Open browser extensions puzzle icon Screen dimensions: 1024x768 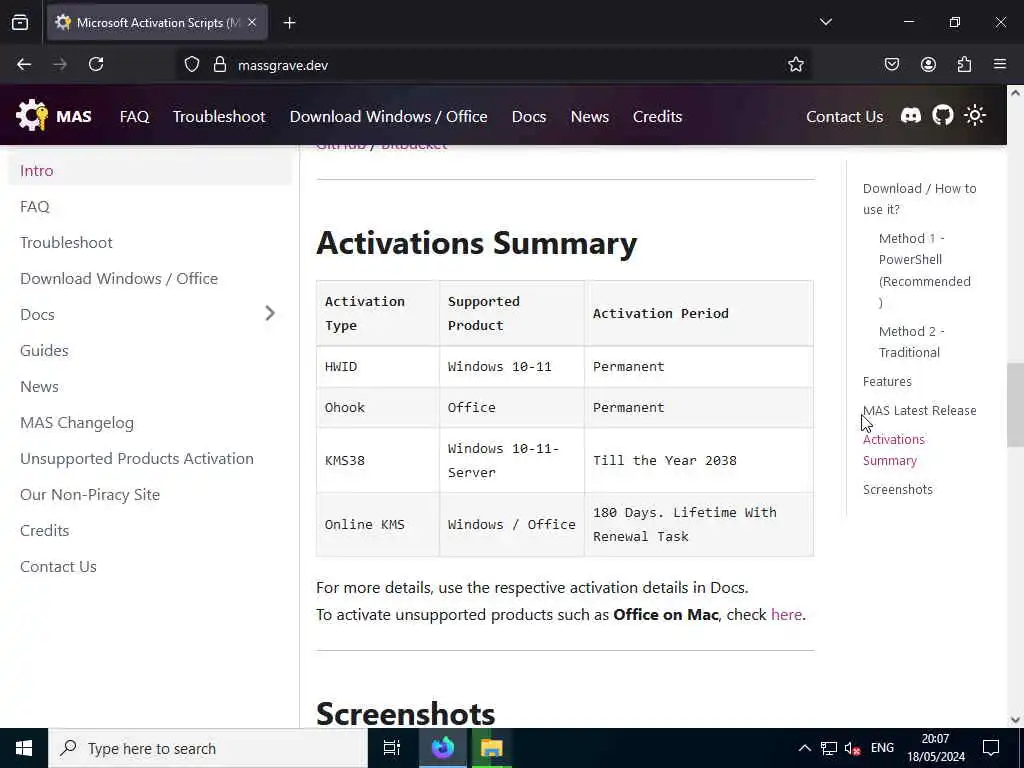coord(964,64)
